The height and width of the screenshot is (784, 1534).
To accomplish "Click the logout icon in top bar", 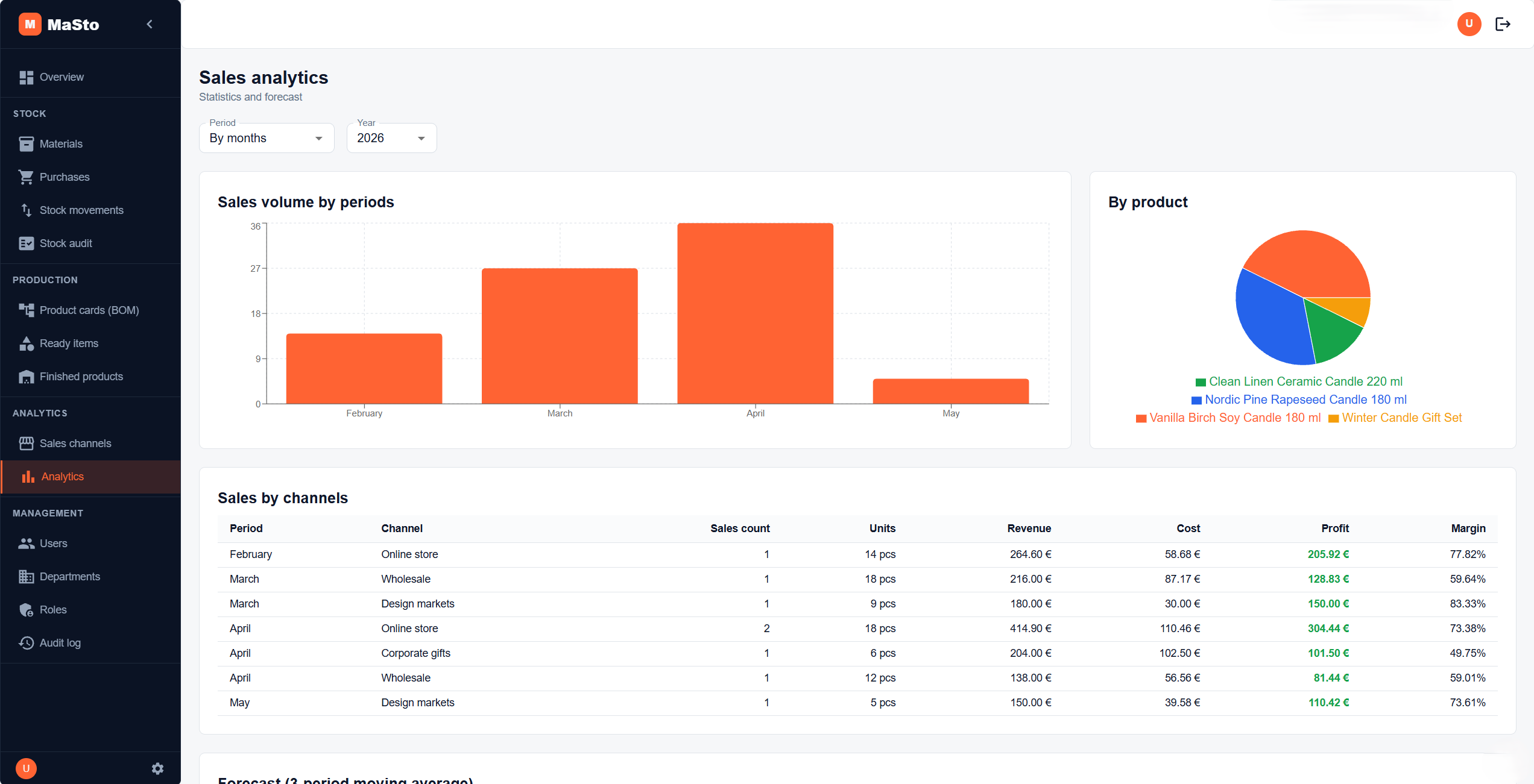I will tap(1503, 24).
